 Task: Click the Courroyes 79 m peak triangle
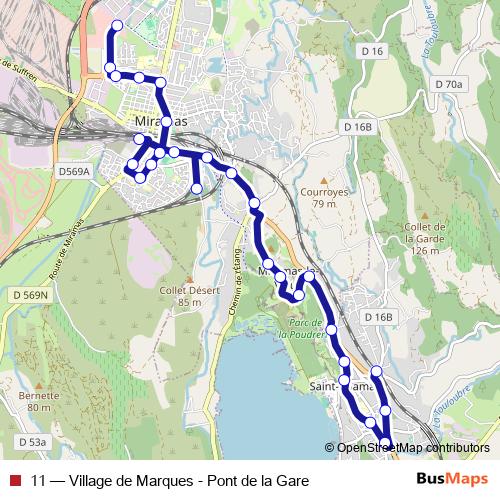pyautogui.click(x=324, y=181)
